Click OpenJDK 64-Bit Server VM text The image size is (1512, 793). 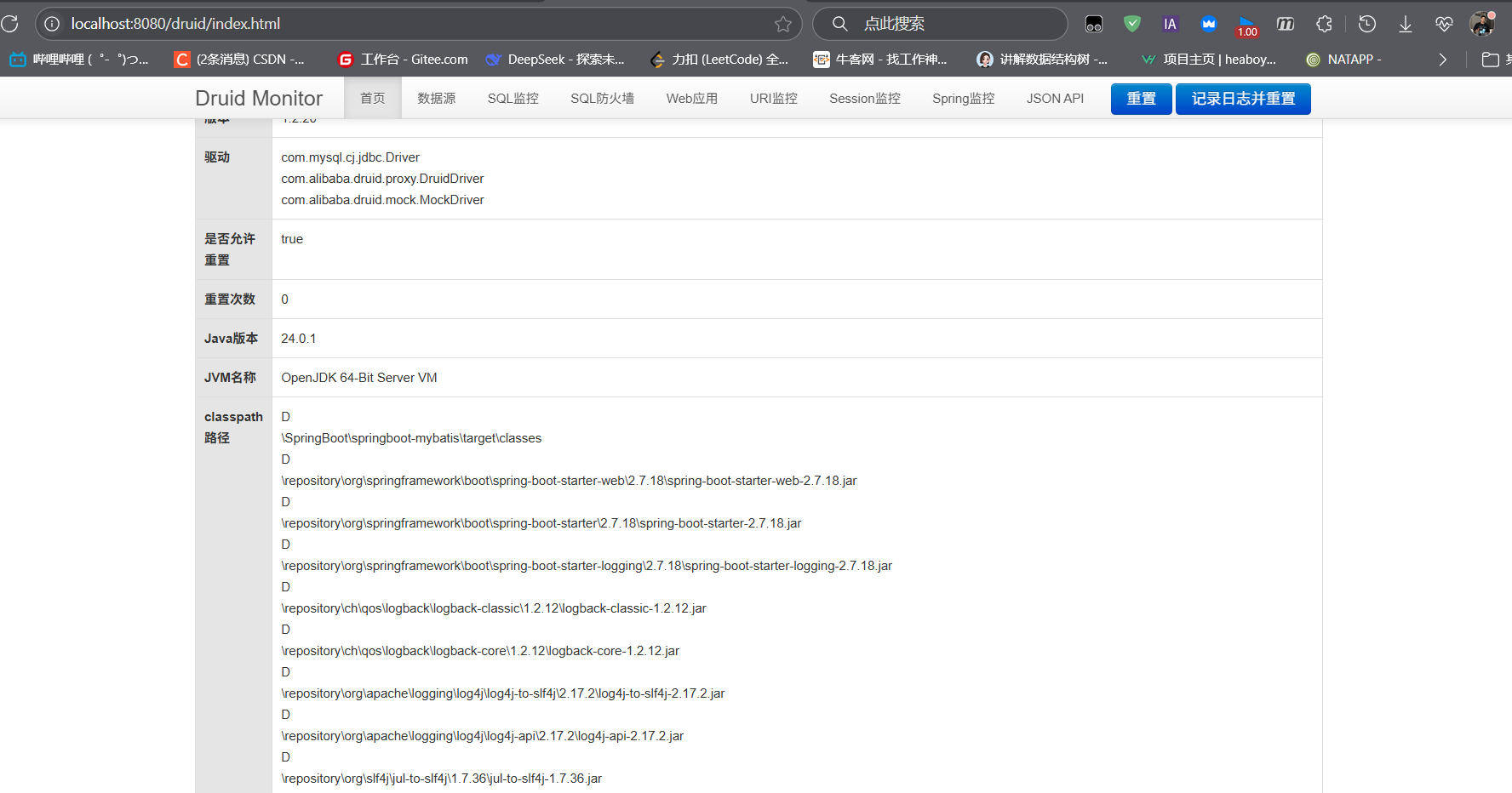point(359,378)
